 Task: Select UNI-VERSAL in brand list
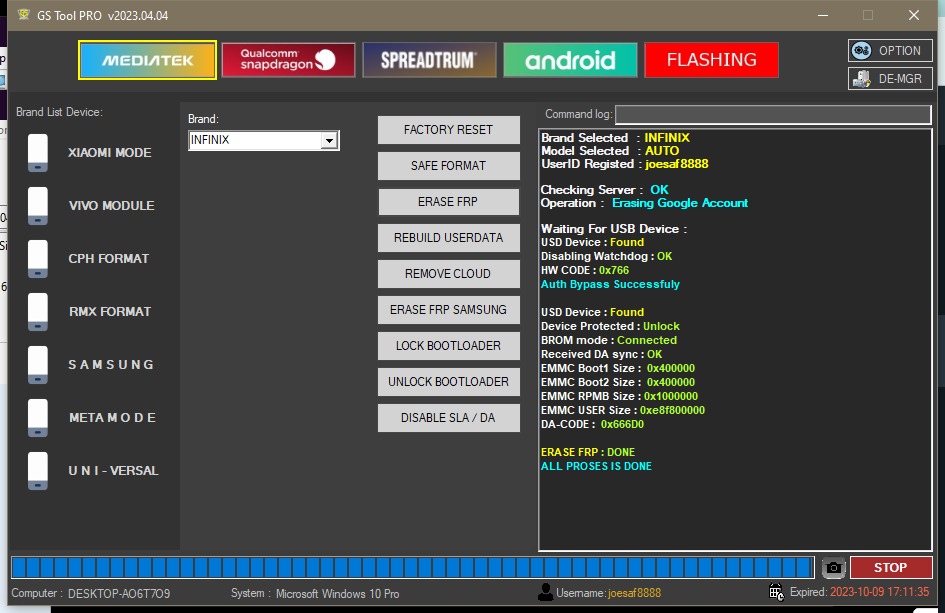click(113, 471)
